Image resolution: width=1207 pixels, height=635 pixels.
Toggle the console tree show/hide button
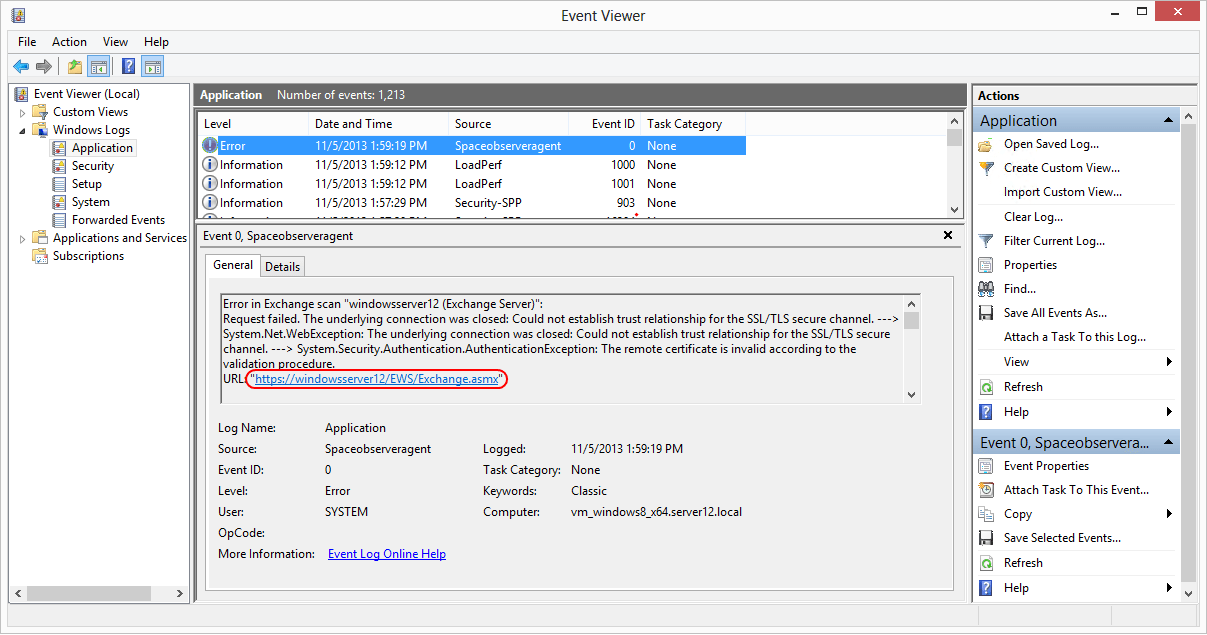pos(99,67)
